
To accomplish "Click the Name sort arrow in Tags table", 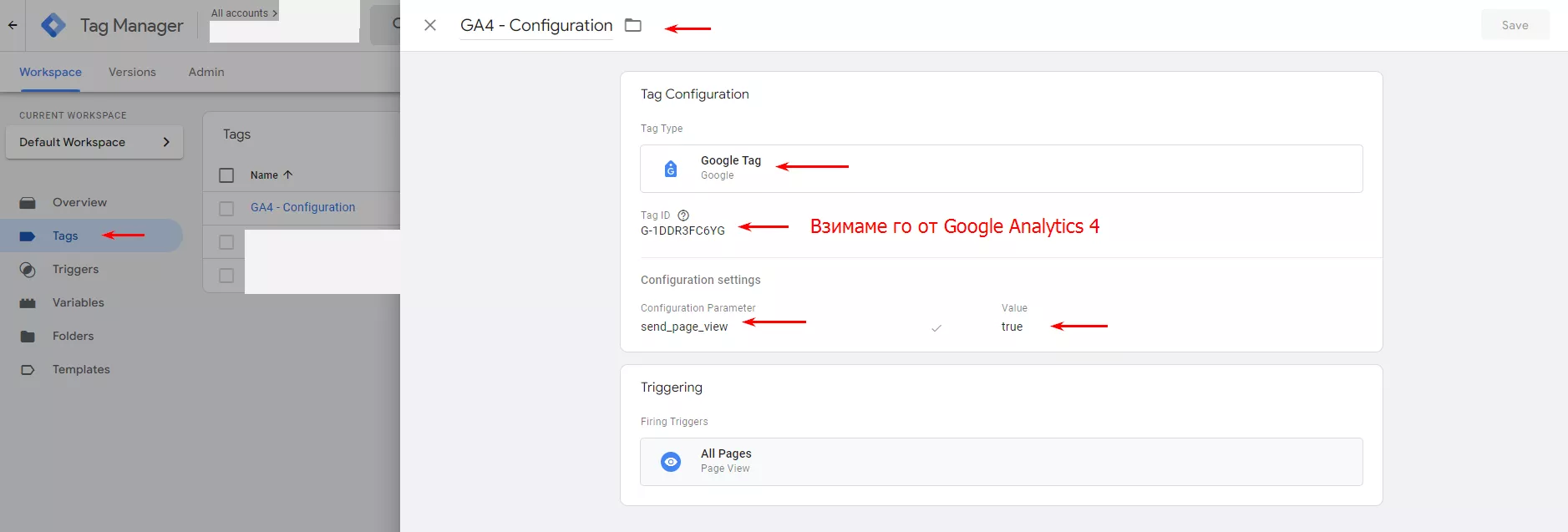I will tap(288, 175).
